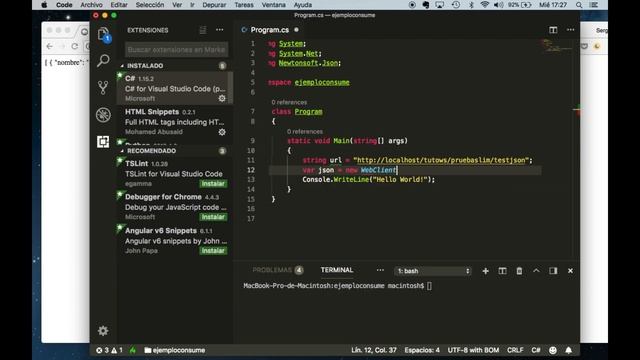Viewport: 640px width, 360px height.
Task: Open editor more actions menu
Action: coord(571,30)
